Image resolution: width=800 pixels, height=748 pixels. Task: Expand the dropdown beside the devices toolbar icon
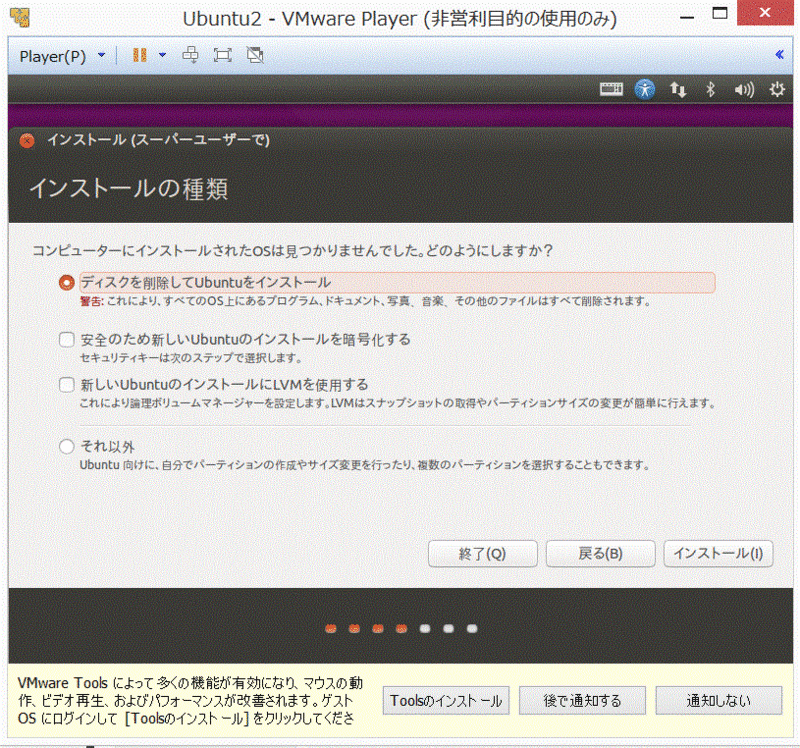pos(160,55)
